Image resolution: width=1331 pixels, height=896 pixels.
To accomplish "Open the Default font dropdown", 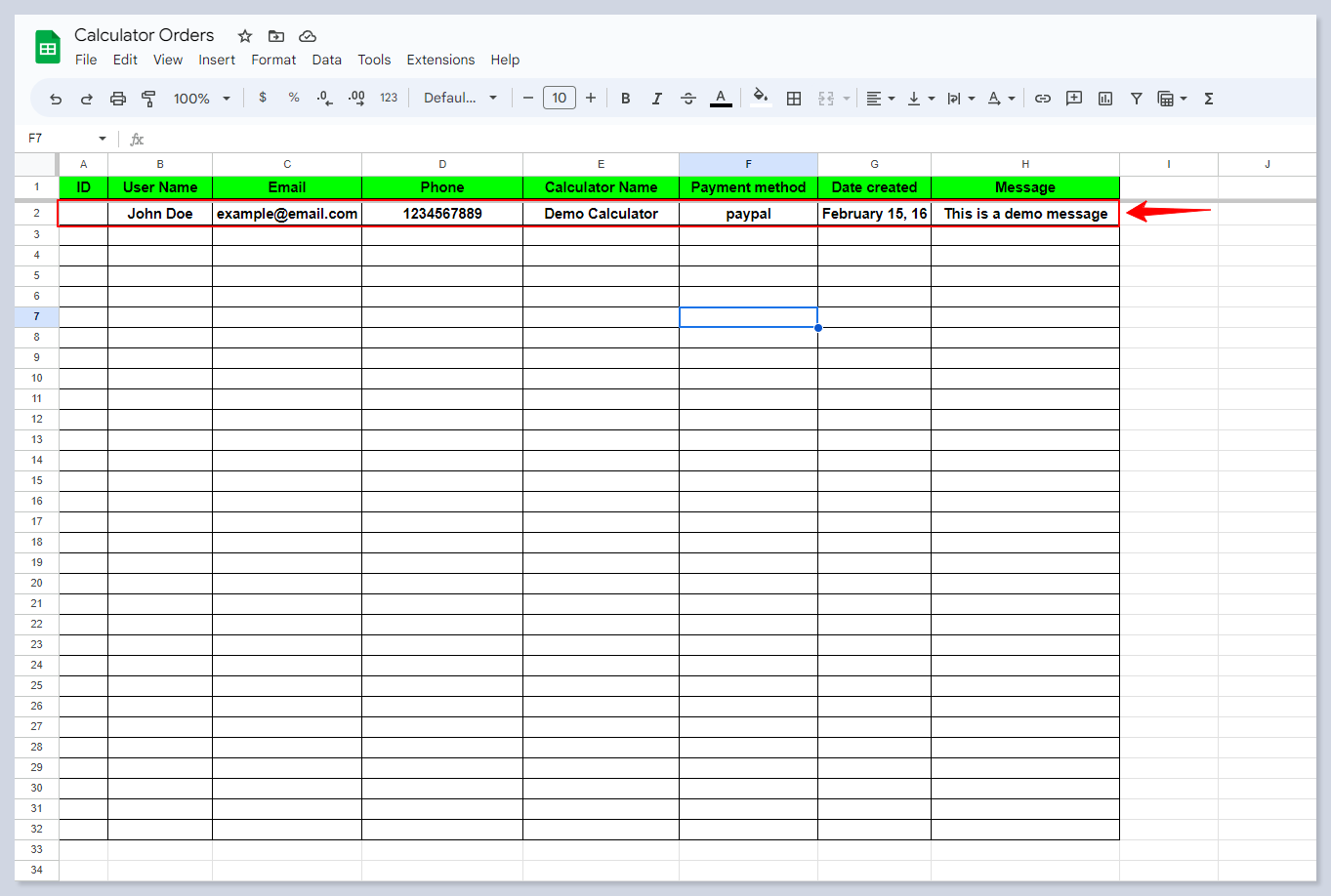I will point(460,99).
